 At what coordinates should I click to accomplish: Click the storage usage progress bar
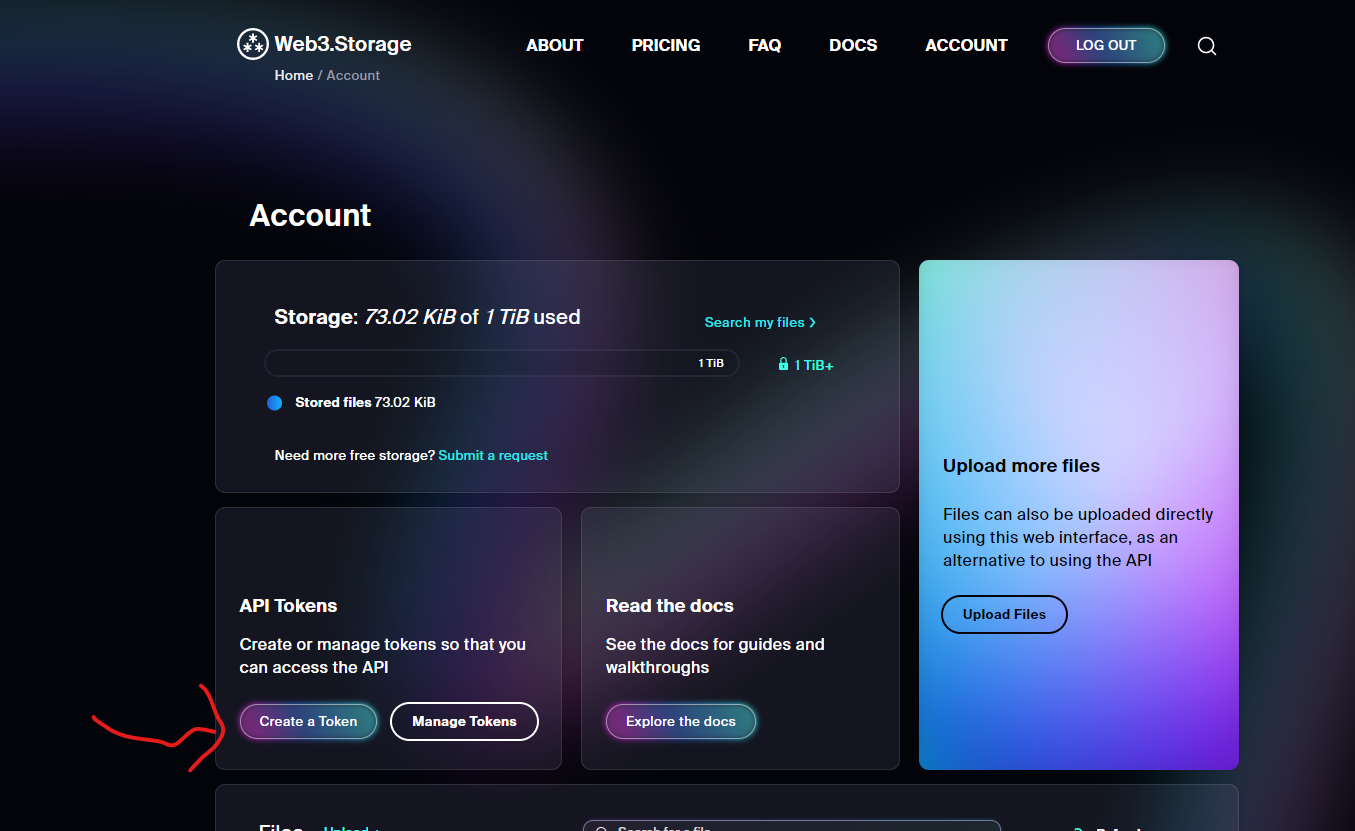(x=502, y=363)
